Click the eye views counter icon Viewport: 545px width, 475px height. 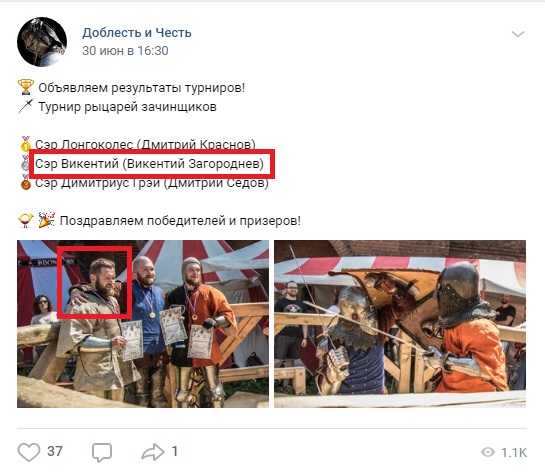(488, 452)
